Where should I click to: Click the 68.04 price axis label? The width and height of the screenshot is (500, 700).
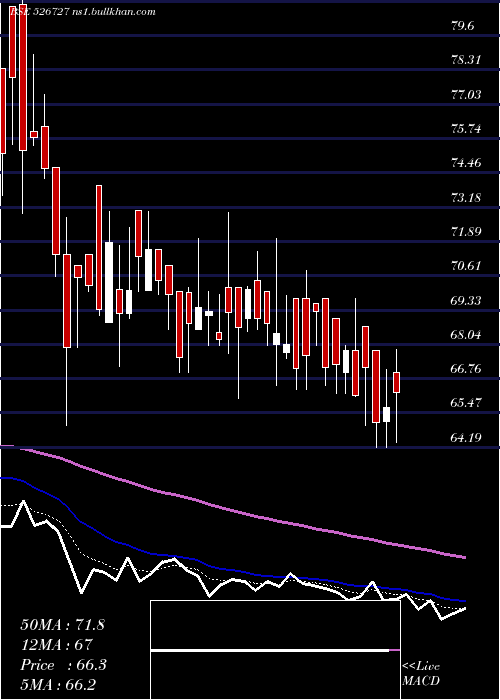(x=466, y=334)
